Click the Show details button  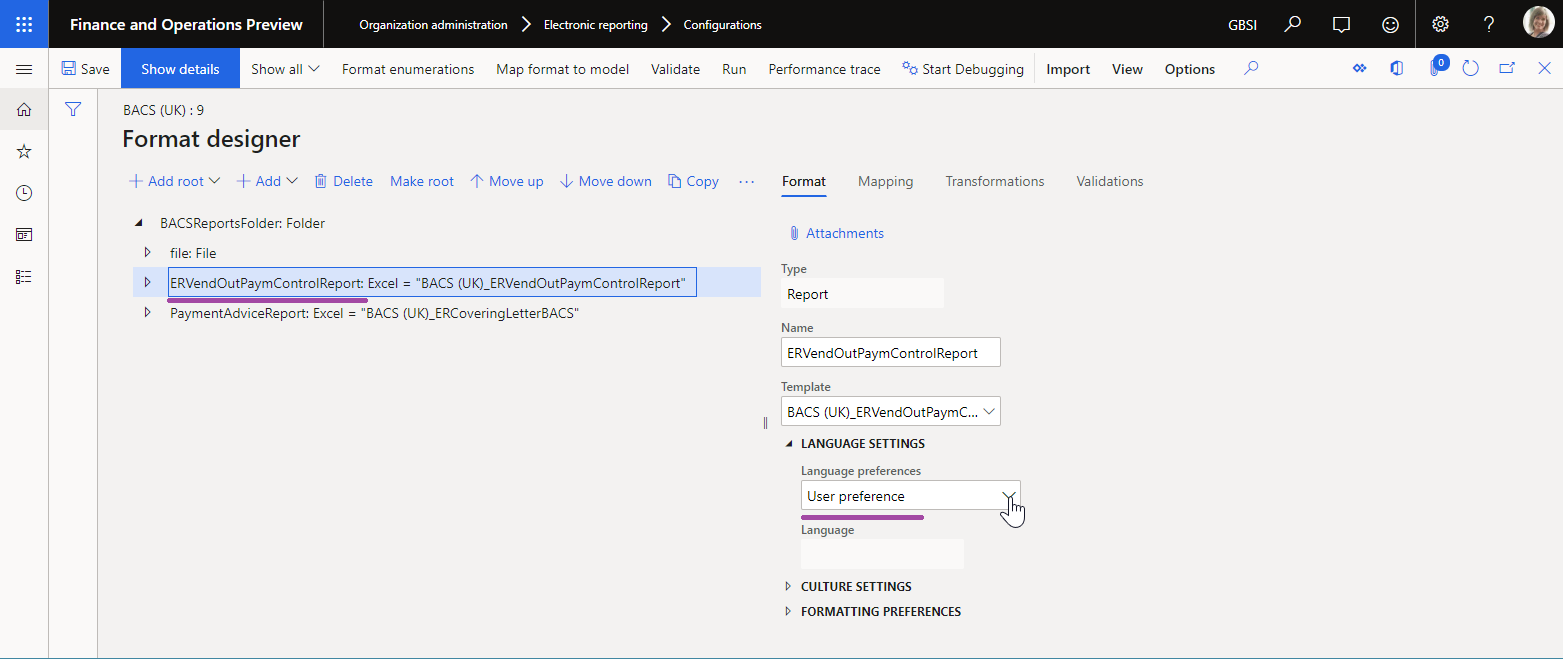(180, 69)
